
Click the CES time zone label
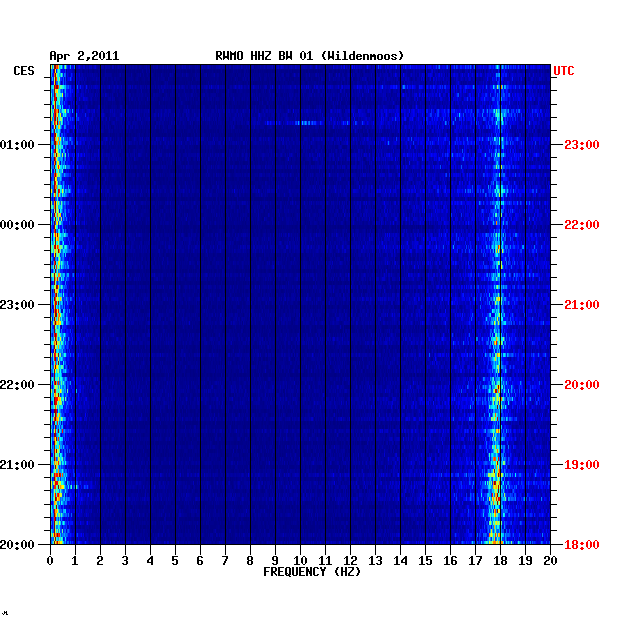click(x=24, y=71)
